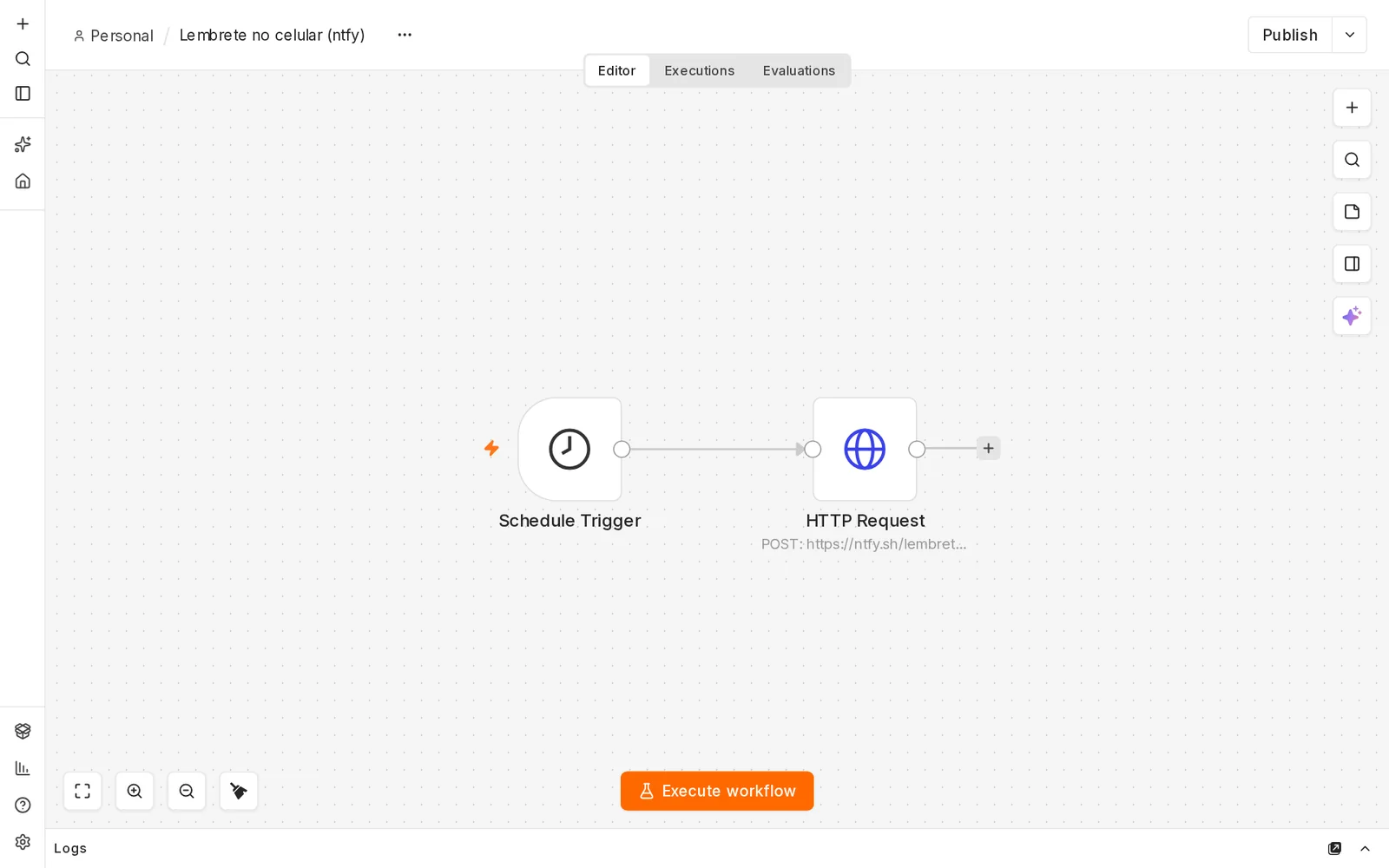Add node after HTTP Request plus handle
This screenshot has height=868, width=1389.
point(988,448)
